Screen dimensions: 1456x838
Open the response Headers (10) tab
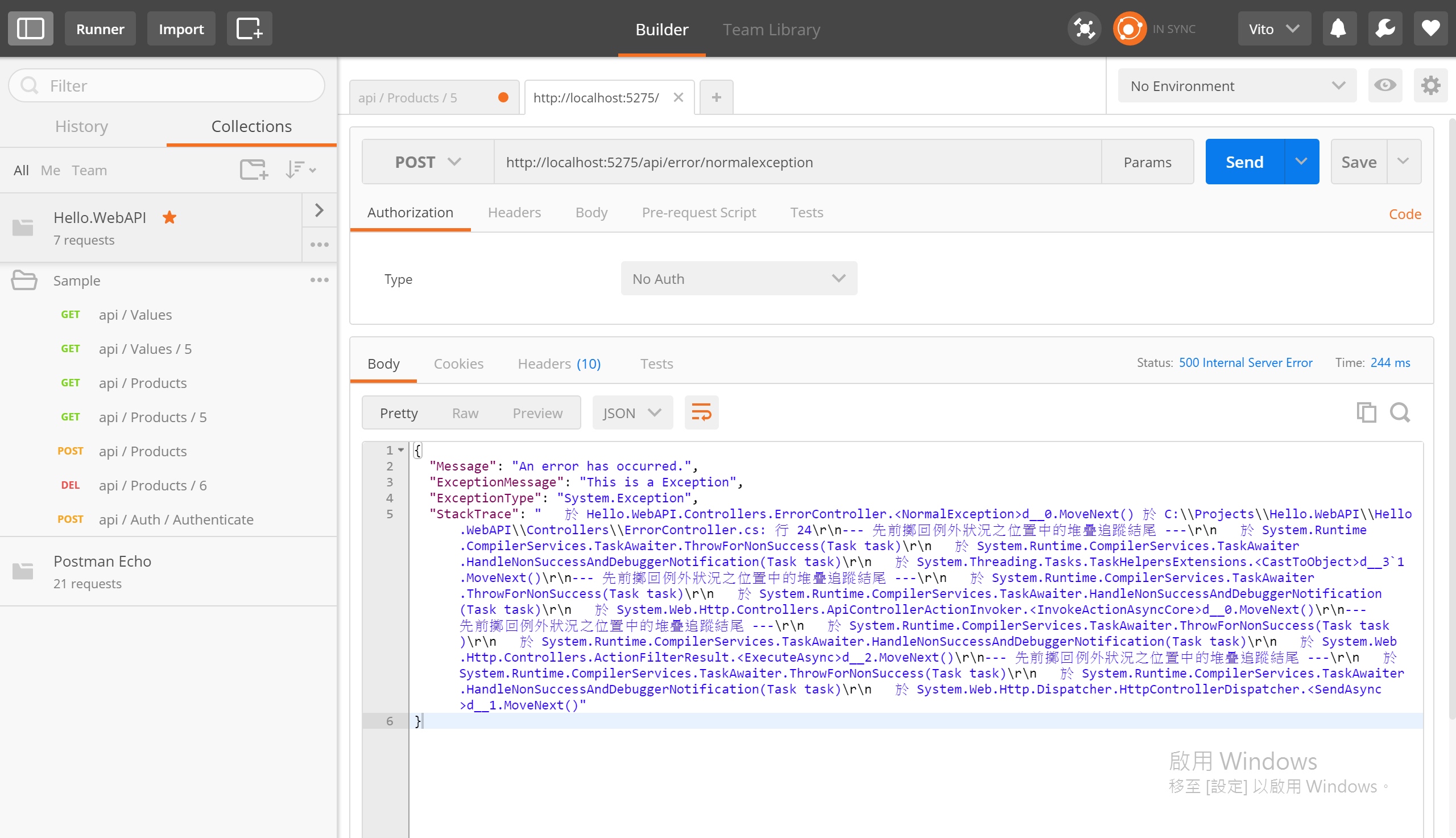[x=559, y=364]
